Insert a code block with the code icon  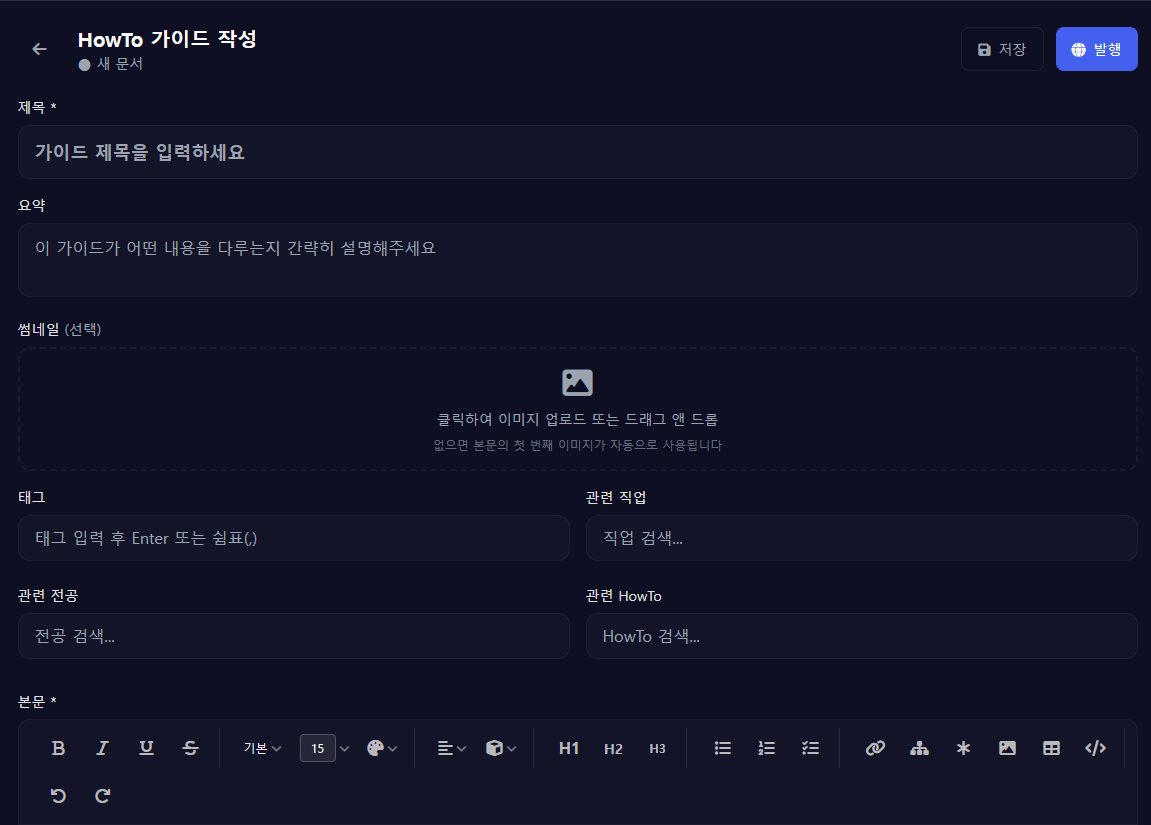(x=1095, y=748)
